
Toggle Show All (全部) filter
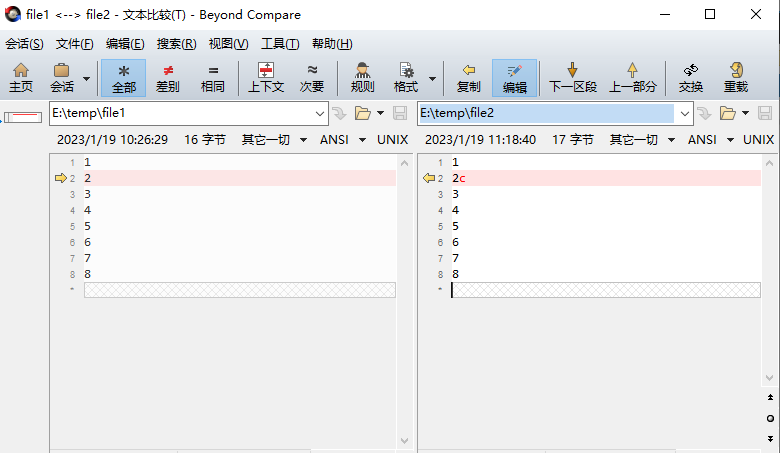(123, 78)
